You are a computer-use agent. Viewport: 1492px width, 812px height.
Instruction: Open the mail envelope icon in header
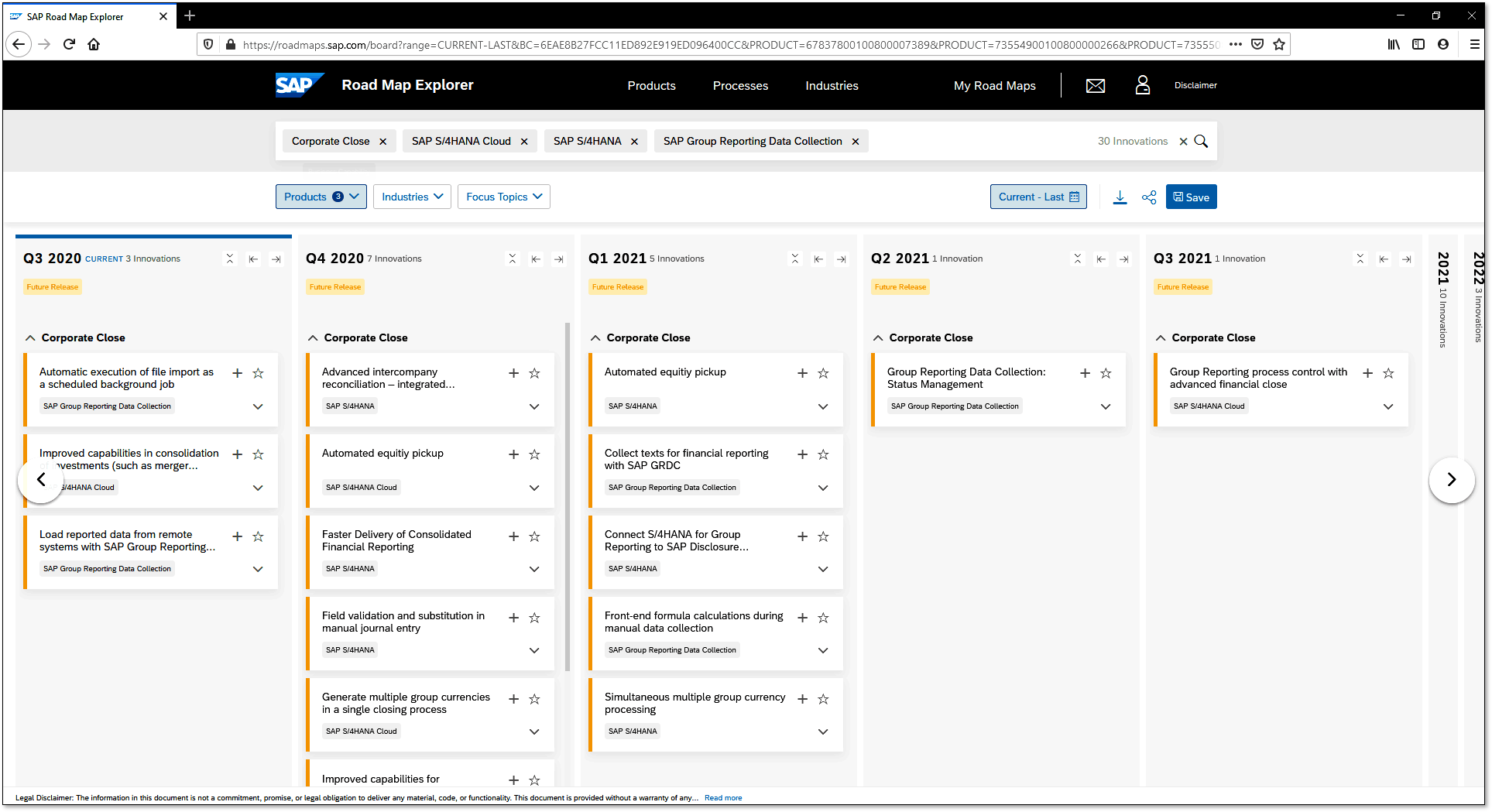point(1095,86)
